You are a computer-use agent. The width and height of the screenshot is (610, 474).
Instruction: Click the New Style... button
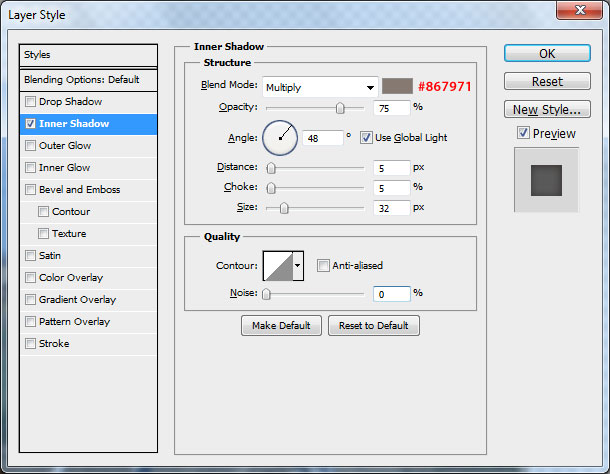pos(547,109)
